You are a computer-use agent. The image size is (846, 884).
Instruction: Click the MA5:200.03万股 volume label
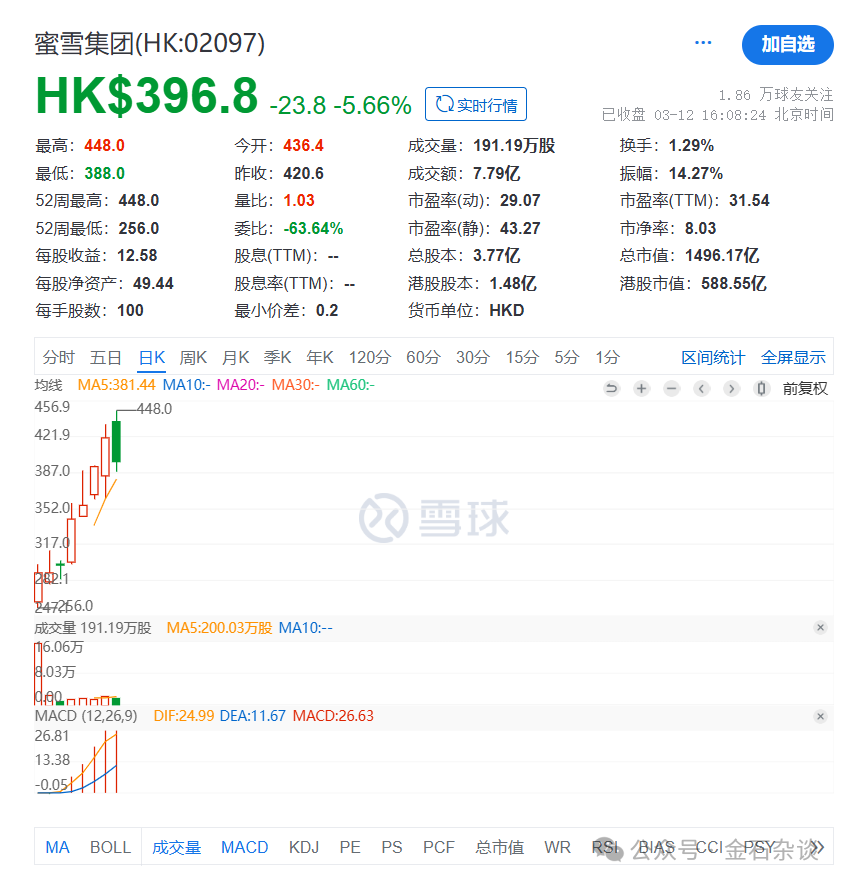point(219,627)
